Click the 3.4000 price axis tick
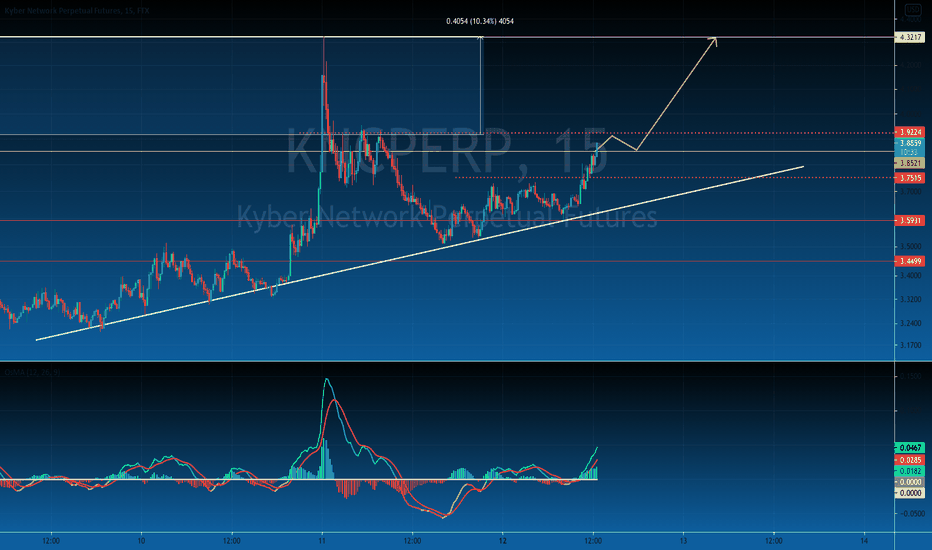Image resolution: width=932 pixels, height=550 pixels. 911,275
